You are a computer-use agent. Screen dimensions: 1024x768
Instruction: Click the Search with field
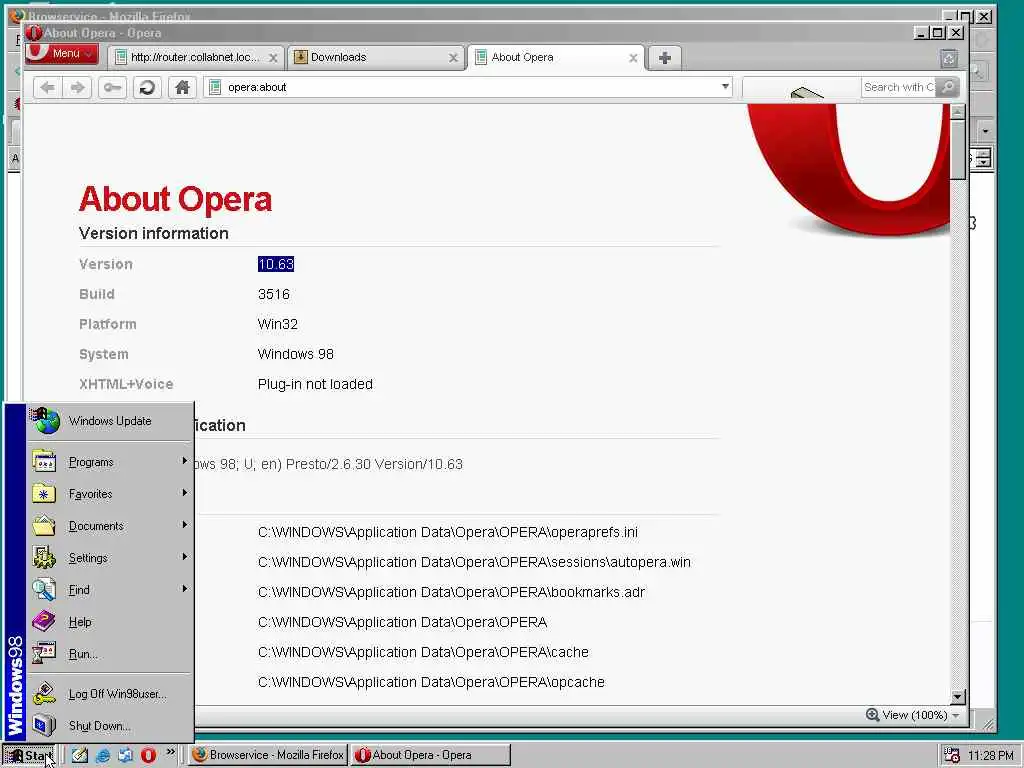[x=898, y=87]
